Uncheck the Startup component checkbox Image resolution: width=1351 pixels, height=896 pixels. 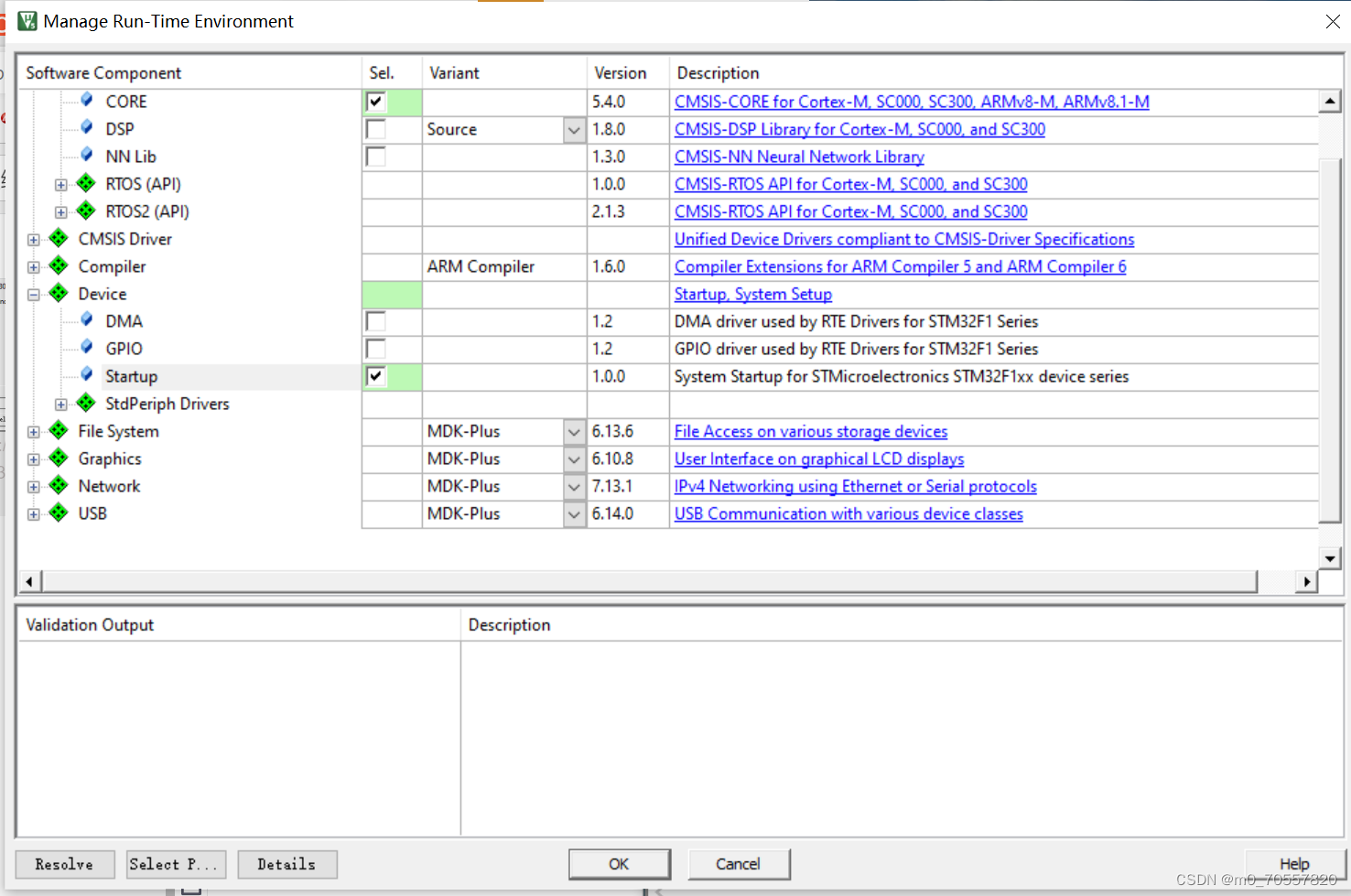375,376
